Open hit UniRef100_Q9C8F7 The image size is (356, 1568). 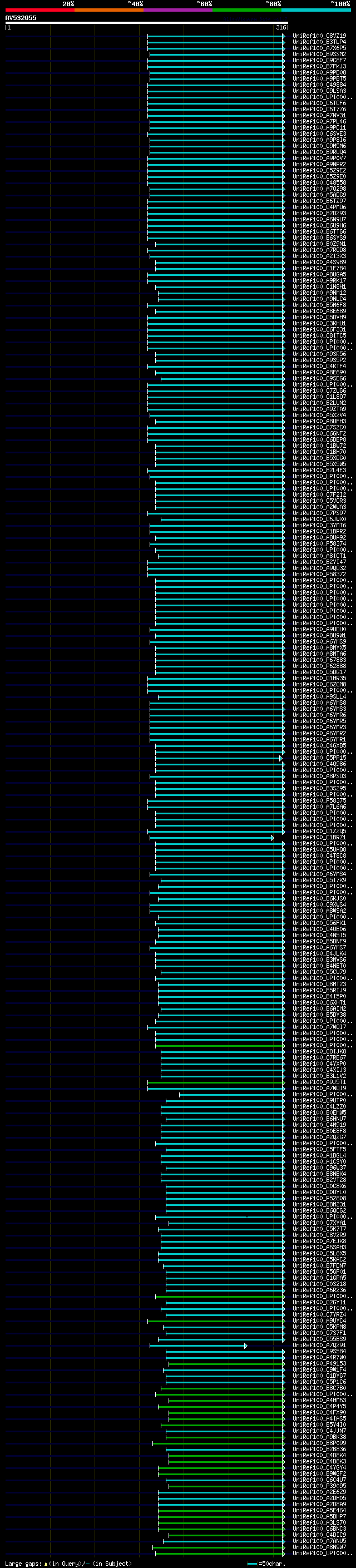(319, 60)
